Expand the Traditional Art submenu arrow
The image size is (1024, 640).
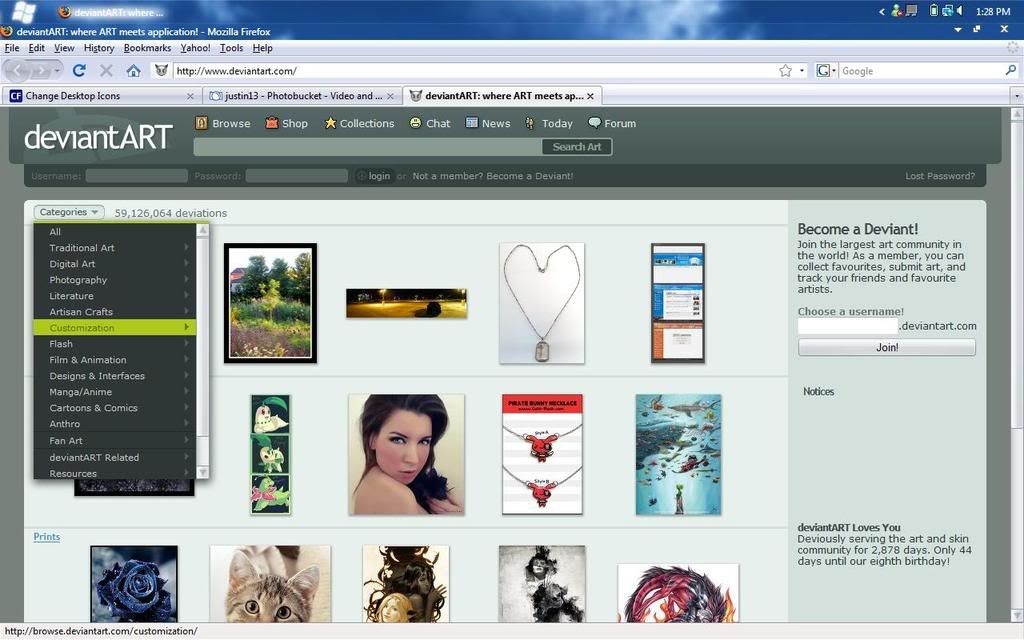[186, 248]
